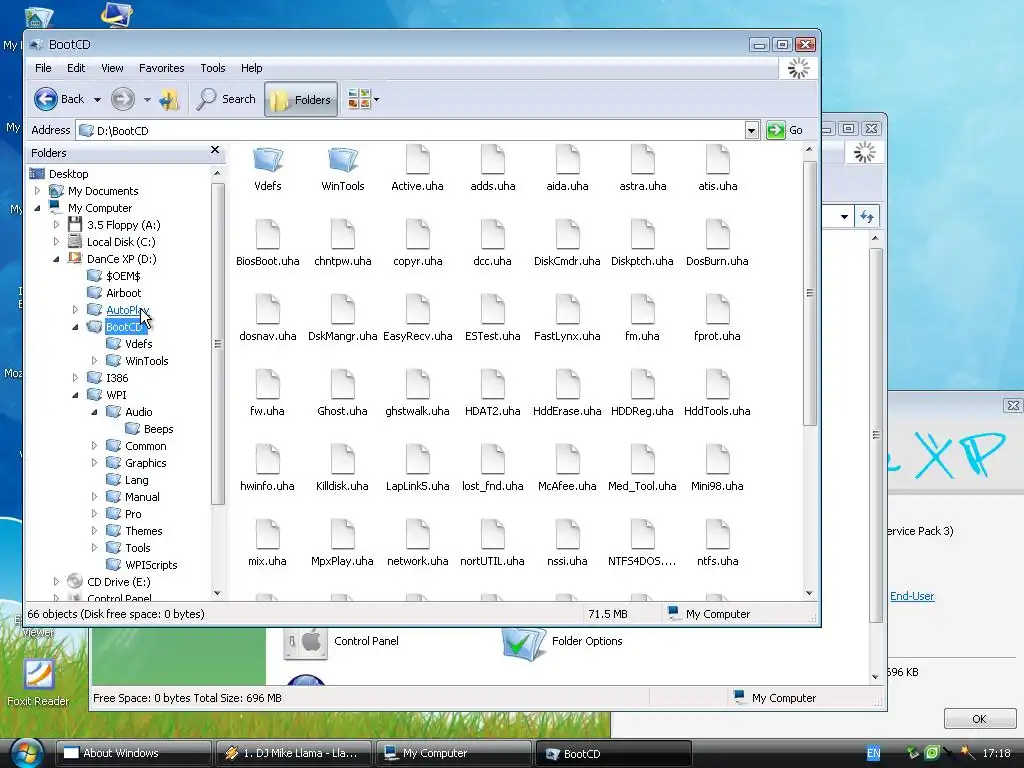Select the MpxPlay.uha file icon
The width and height of the screenshot is (1024, 768).
343,535
